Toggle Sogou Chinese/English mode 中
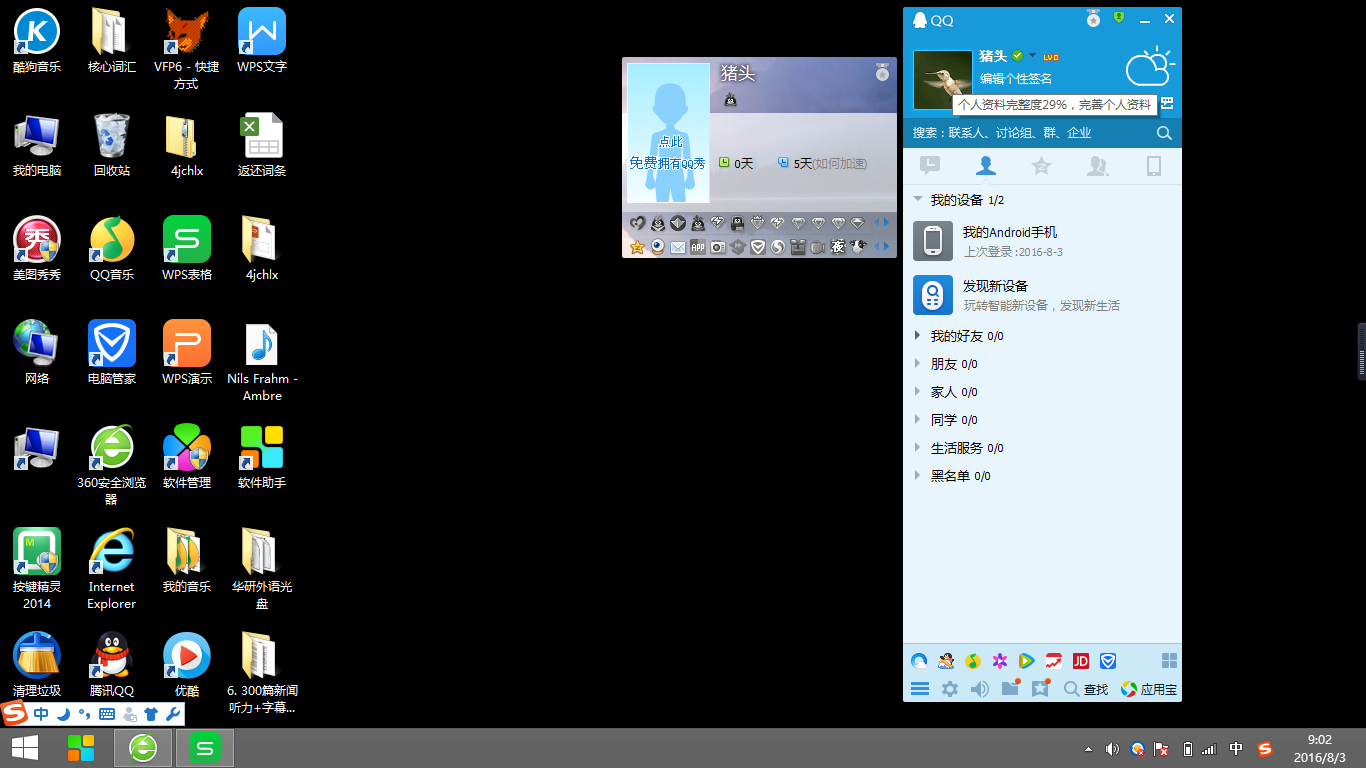The width and height of the screenshot is (1366, 768). 41,714
